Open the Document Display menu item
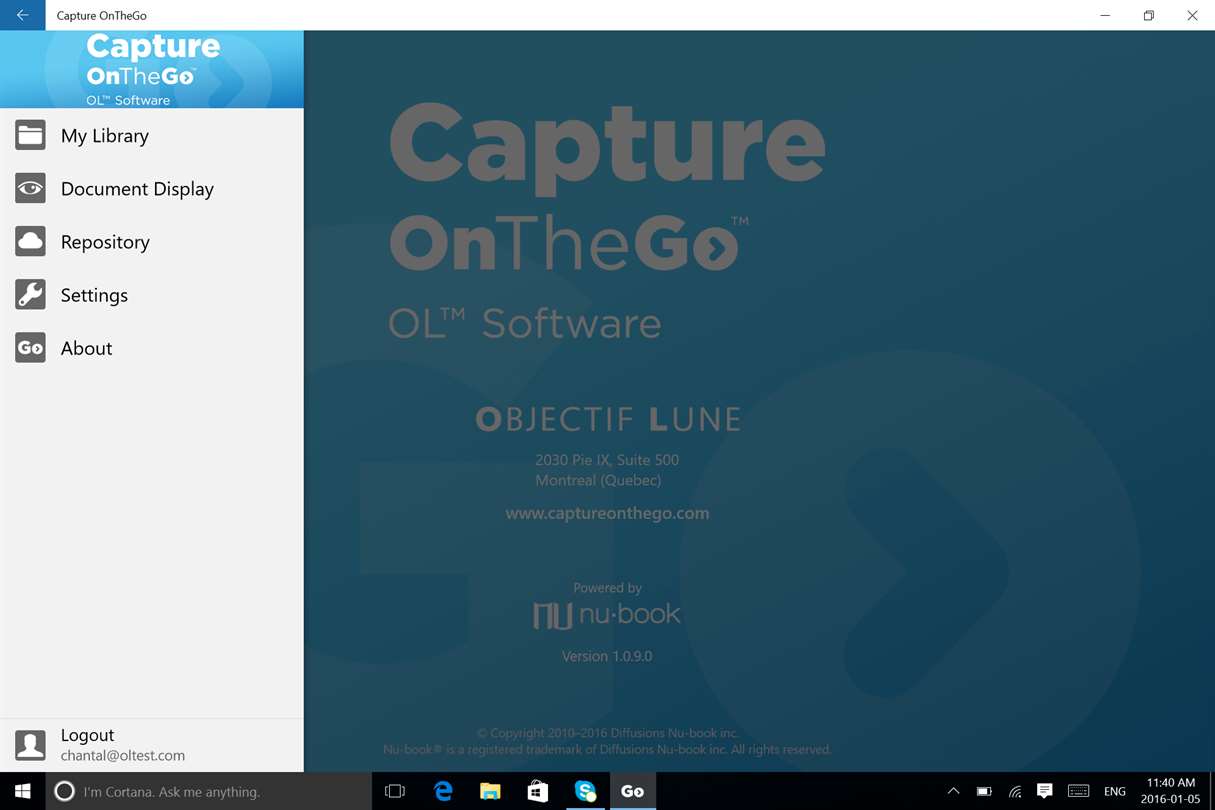The width and height of the screenshot is (1215, 810). [x=152, y=188]
